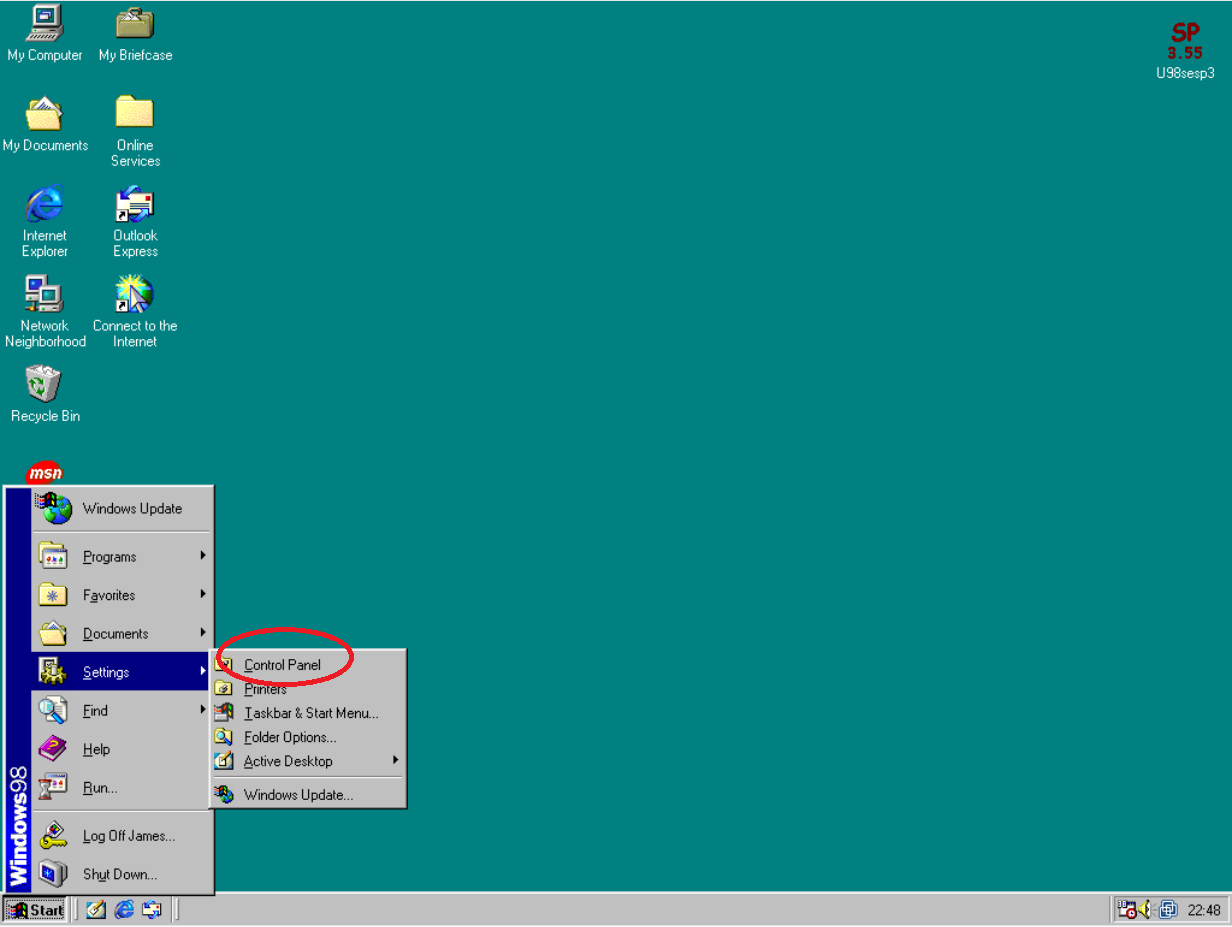The image size is (1232, 927).
Task: Select the Network Neighborhood desktop icon
Action: click(x=44, y=295)
